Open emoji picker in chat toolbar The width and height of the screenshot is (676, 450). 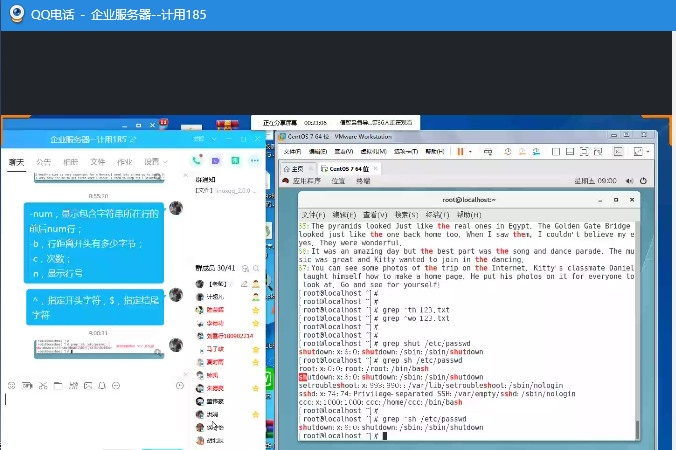[11, 384]
